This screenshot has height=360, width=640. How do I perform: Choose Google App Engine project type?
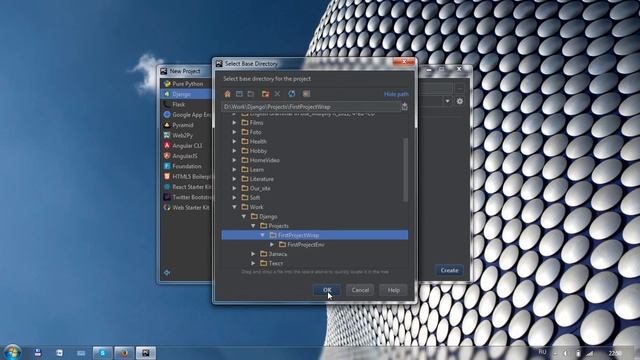click(x=187, y=115)
